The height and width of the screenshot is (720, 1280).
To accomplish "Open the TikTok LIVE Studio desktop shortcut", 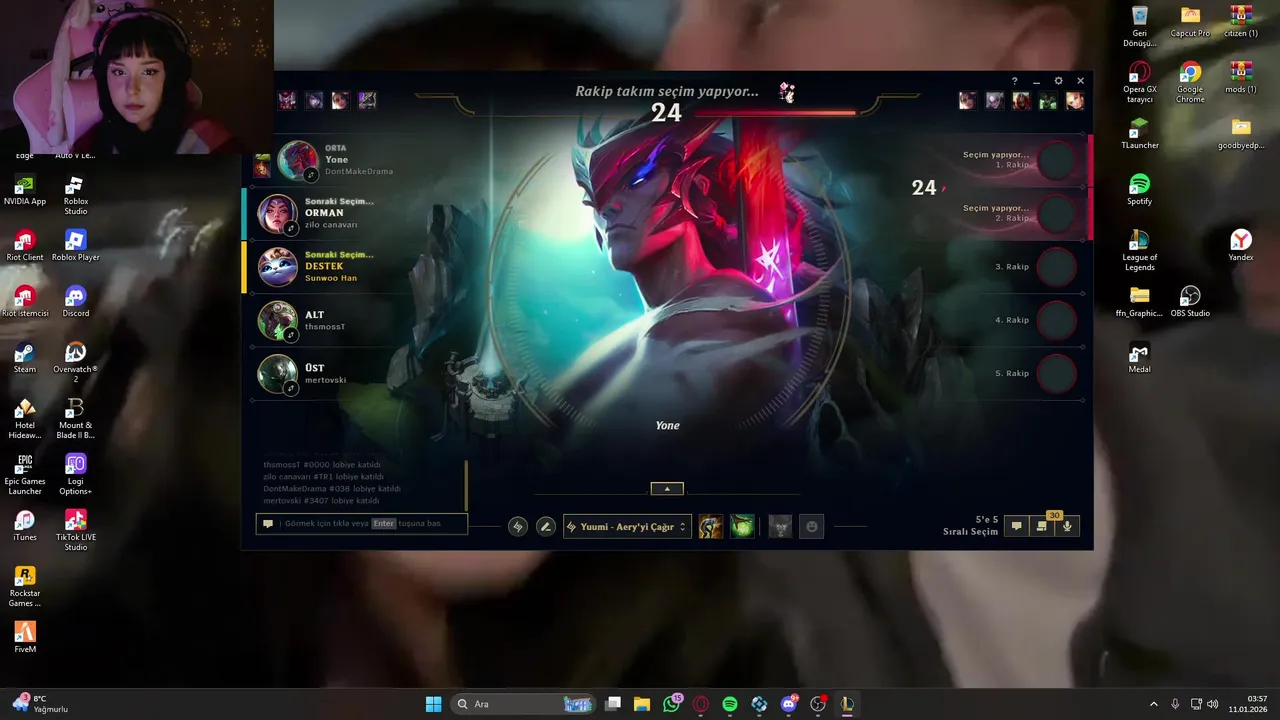I will 76,531.
